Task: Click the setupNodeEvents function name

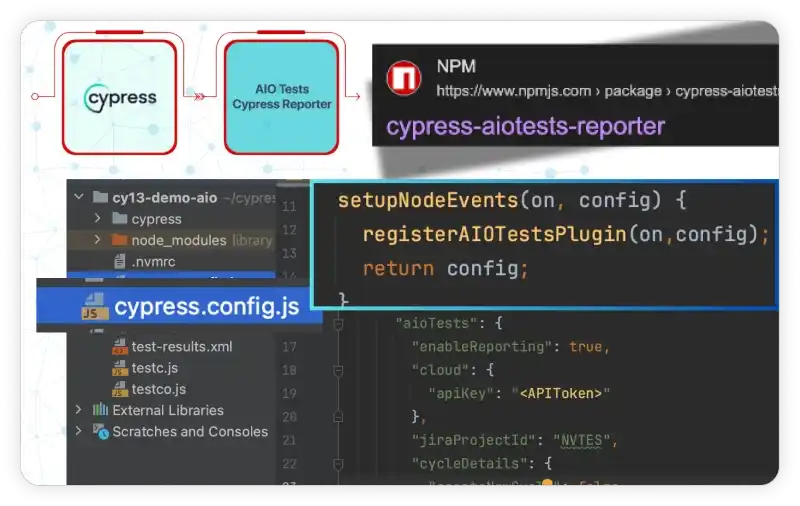Action: click(x=428, y=200)
